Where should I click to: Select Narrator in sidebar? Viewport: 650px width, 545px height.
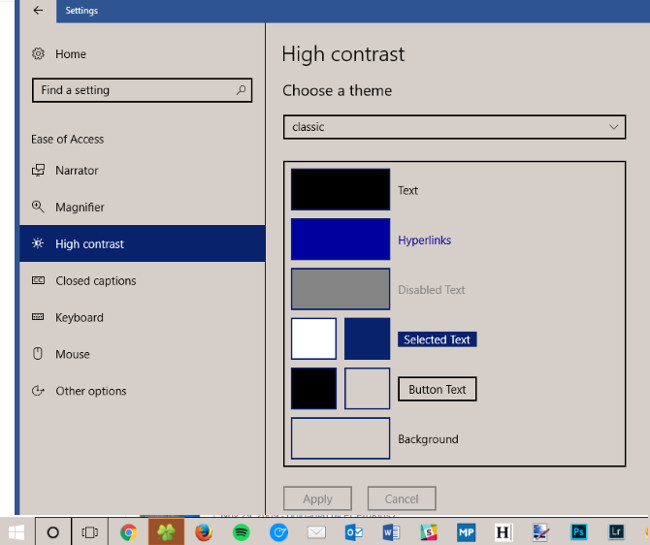76,171
